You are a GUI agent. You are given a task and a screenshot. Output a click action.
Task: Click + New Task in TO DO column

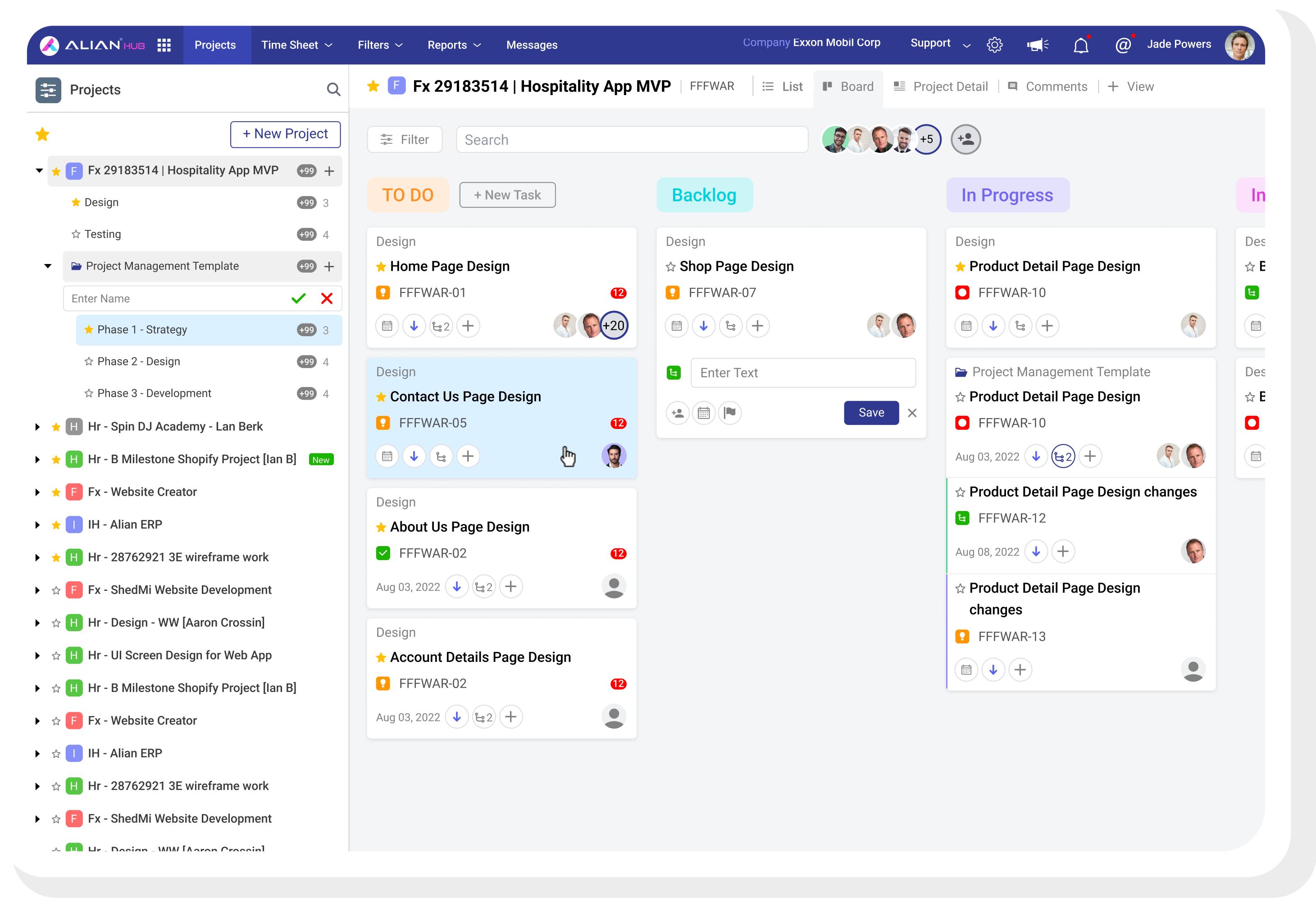[x=507, y=195]
